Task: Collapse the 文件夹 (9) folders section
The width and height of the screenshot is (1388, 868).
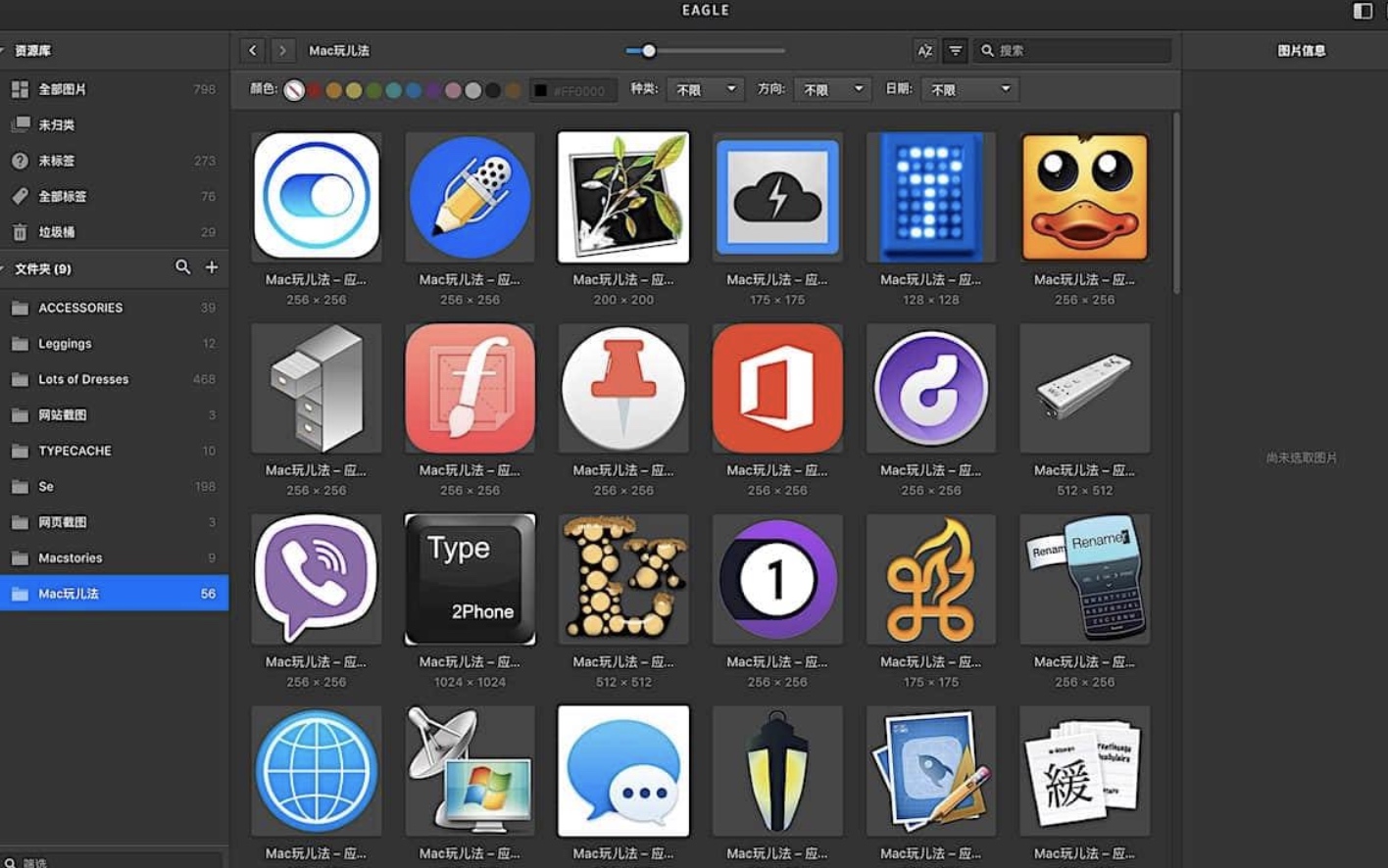Action: point(3,268)
